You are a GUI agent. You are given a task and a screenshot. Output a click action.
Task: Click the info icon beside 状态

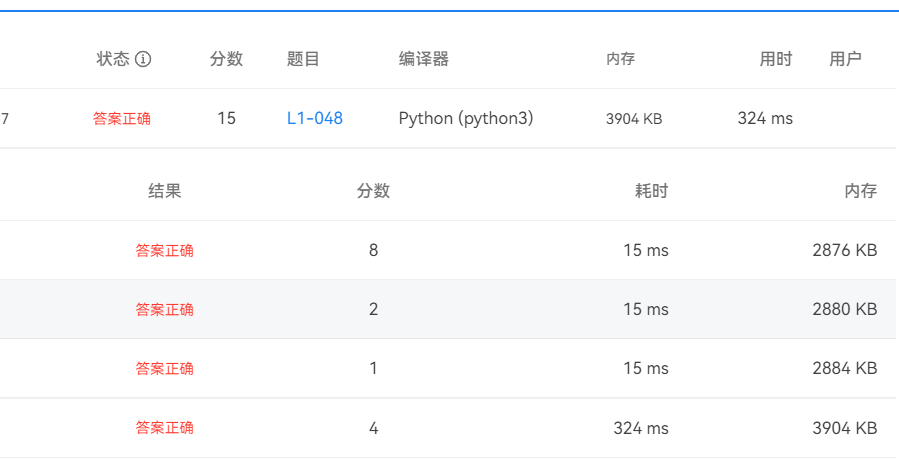143,59
